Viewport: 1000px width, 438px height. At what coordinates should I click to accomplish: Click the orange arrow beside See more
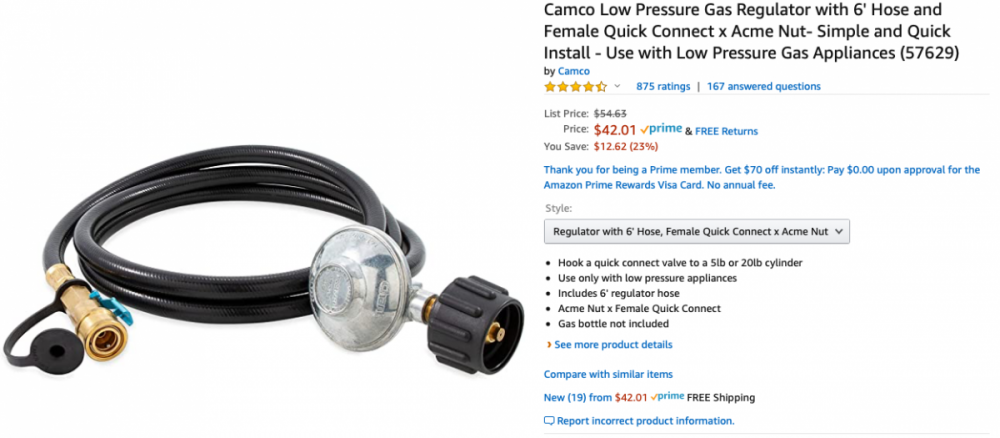548,345
